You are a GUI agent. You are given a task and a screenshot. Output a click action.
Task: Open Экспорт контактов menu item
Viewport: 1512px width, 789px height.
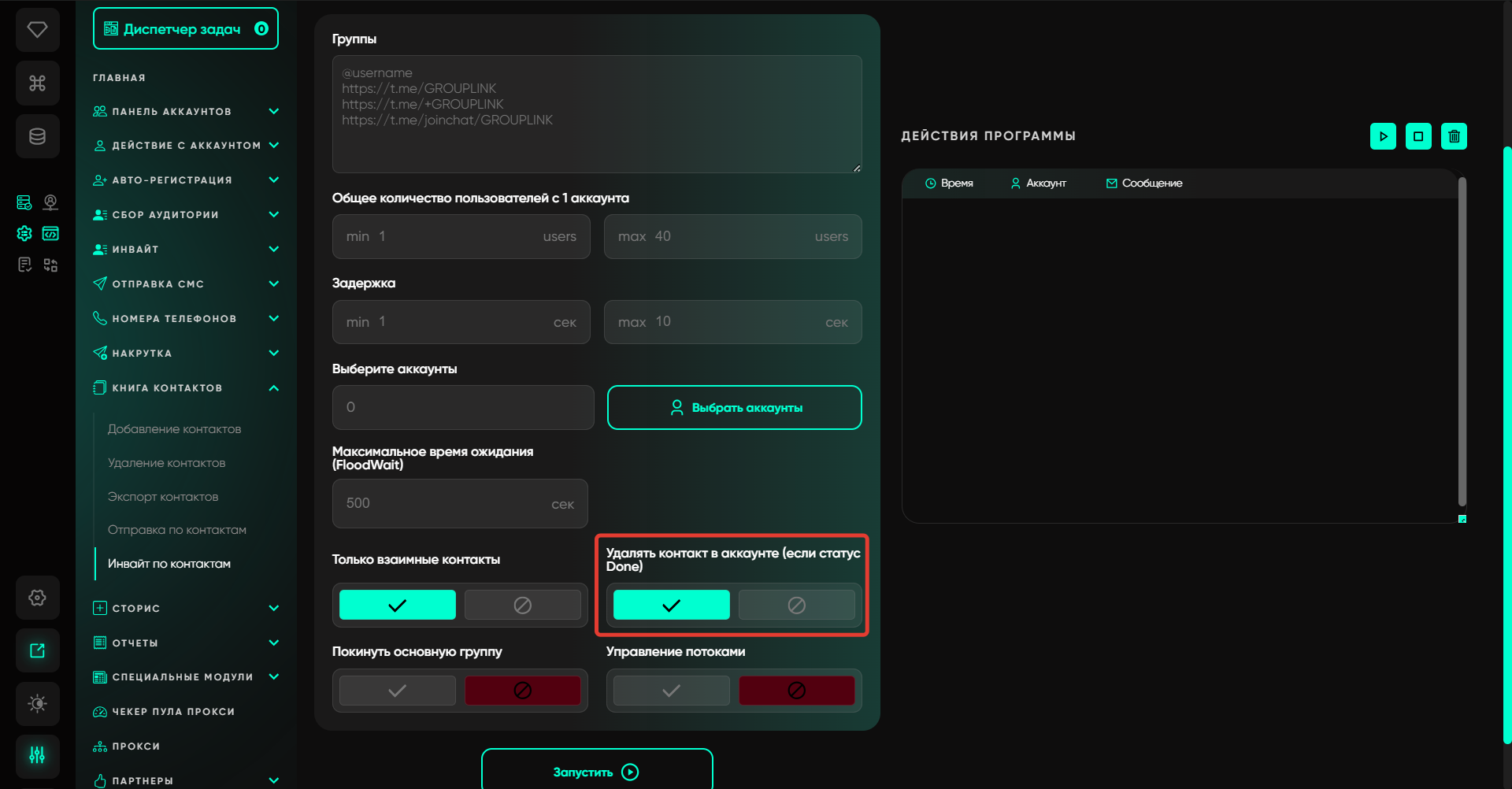point(163,497)
